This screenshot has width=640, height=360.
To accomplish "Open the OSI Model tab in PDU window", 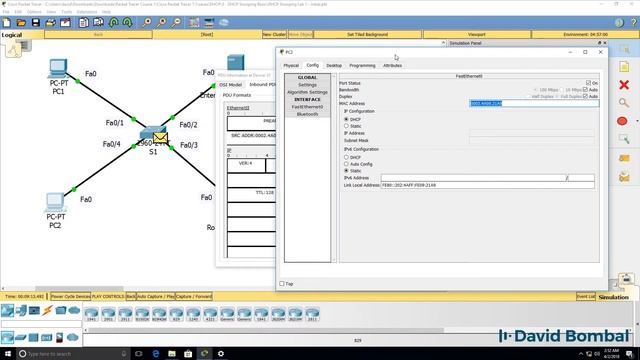I will (x=231, y=85).
